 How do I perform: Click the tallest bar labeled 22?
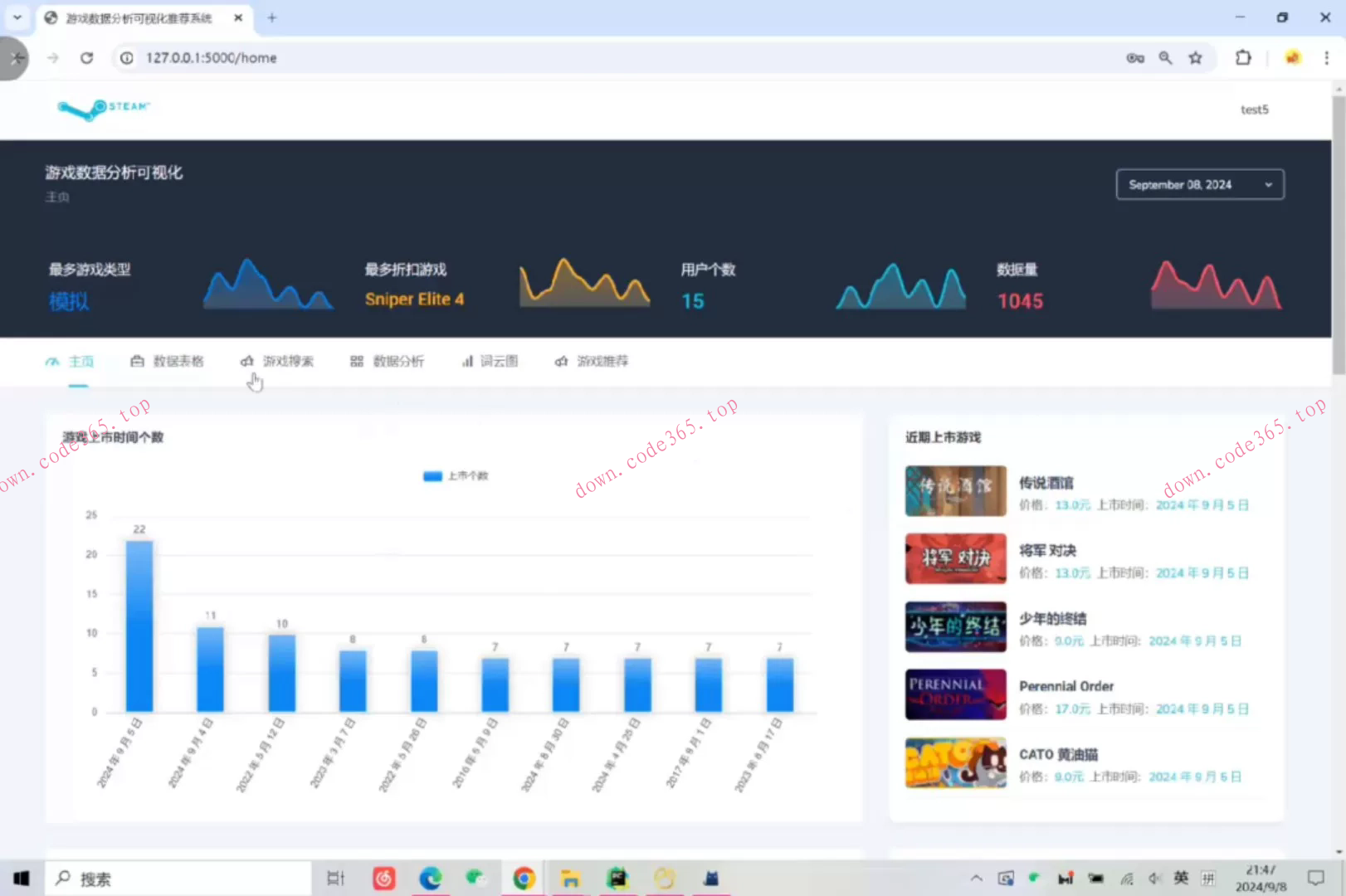(139, 626)
